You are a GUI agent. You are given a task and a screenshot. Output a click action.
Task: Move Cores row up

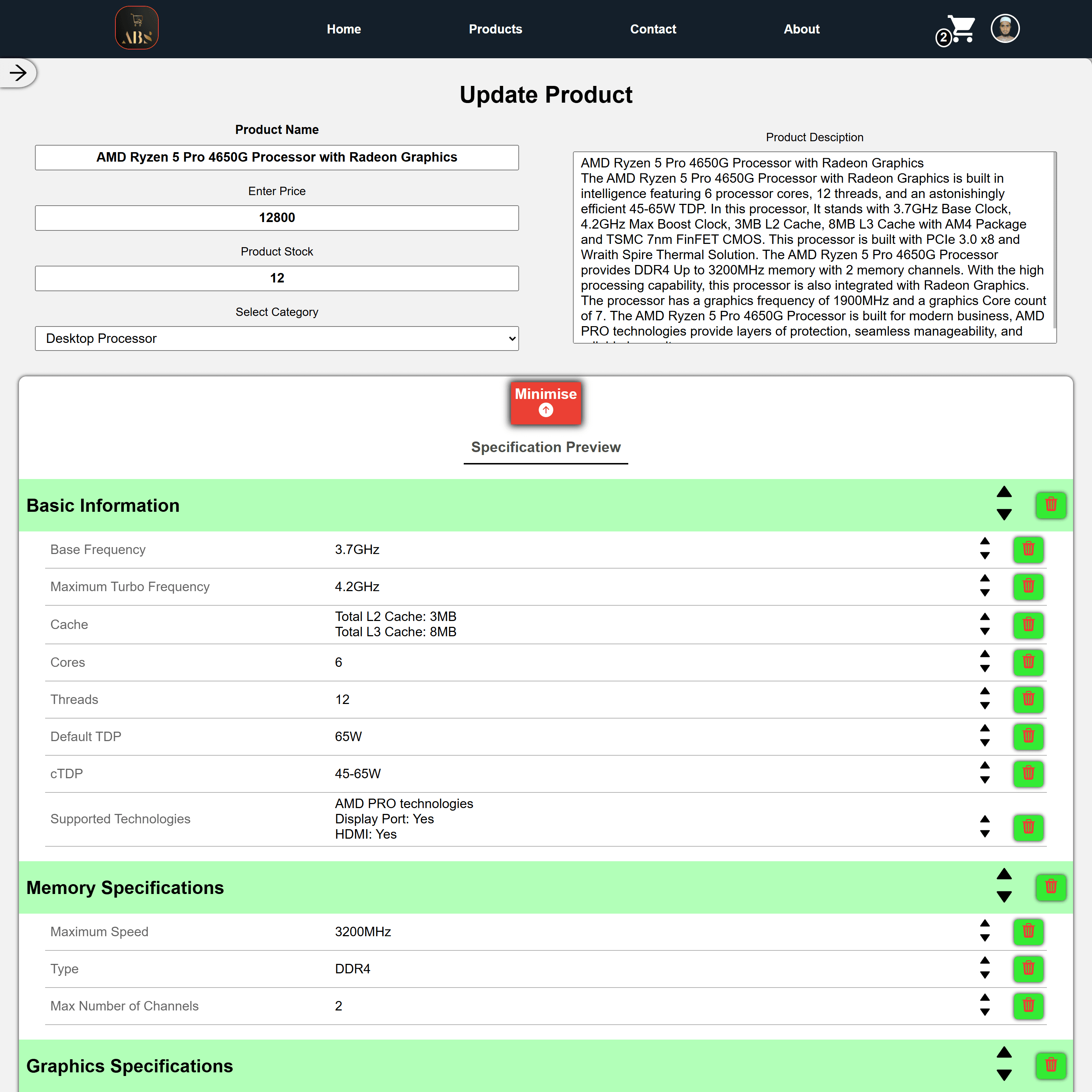(985, 654)
